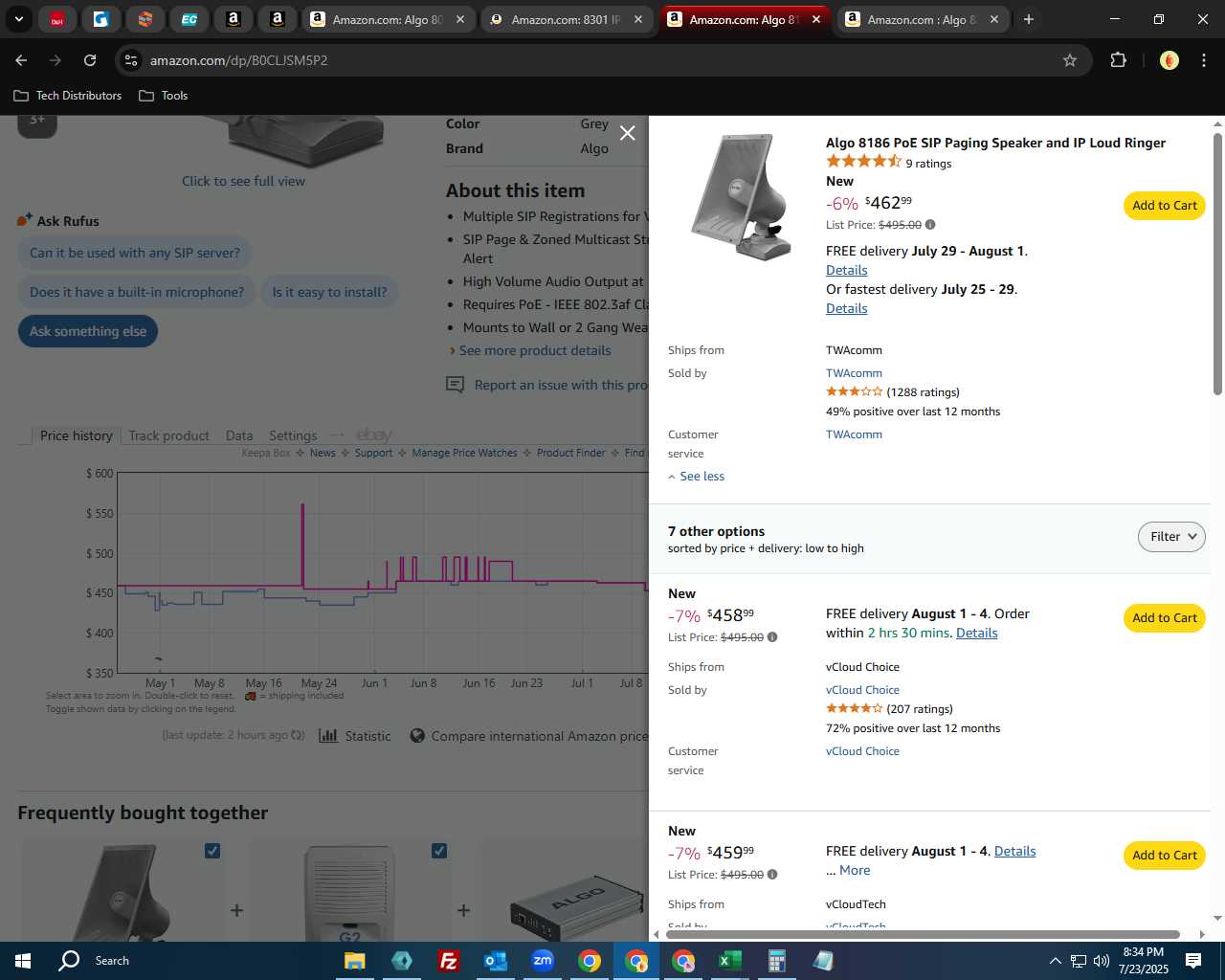
Task: Open the TWAcomm 'Sold by' seller link
Action: pos(854,373)
